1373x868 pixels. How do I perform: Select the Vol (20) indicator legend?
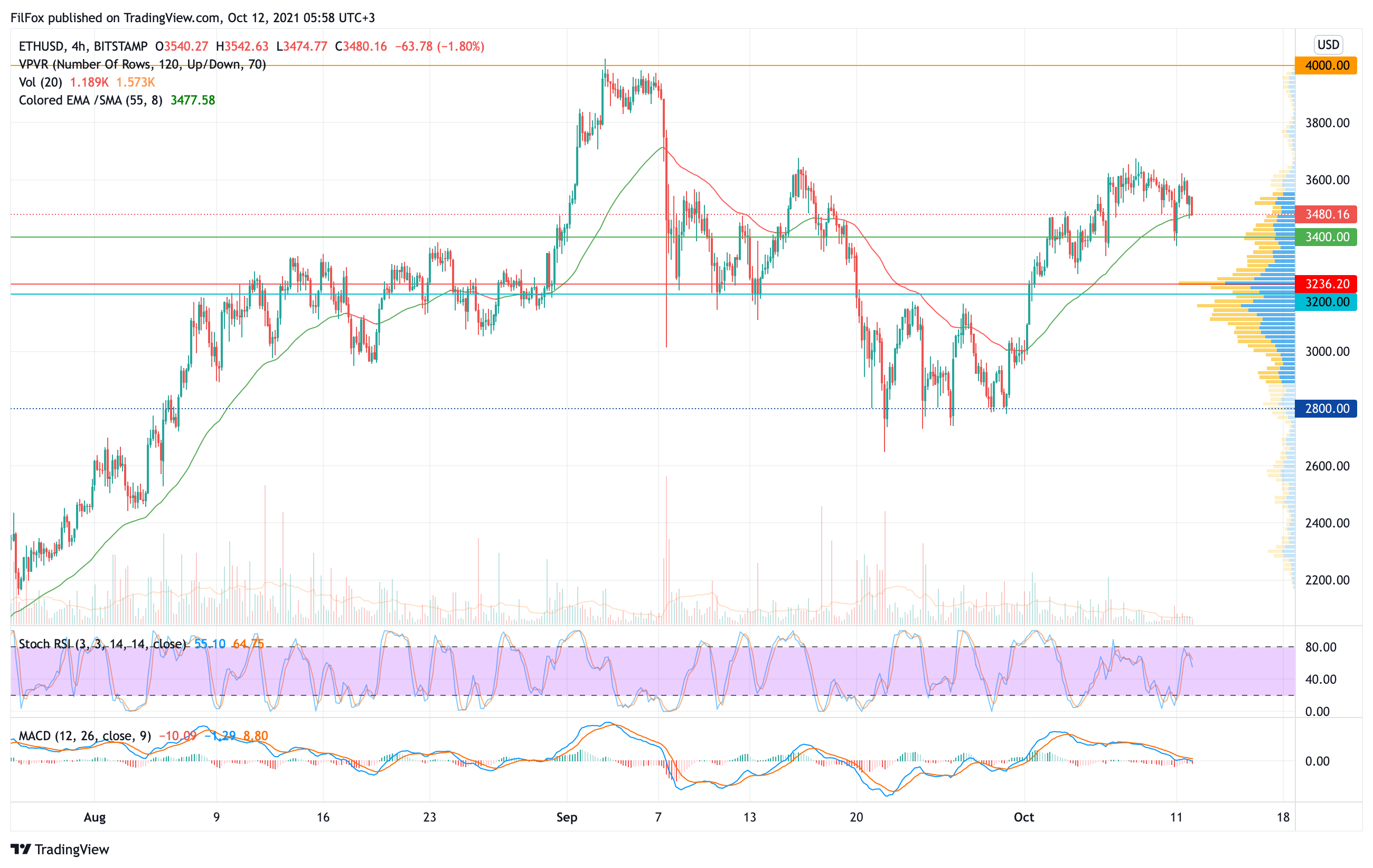41,82
